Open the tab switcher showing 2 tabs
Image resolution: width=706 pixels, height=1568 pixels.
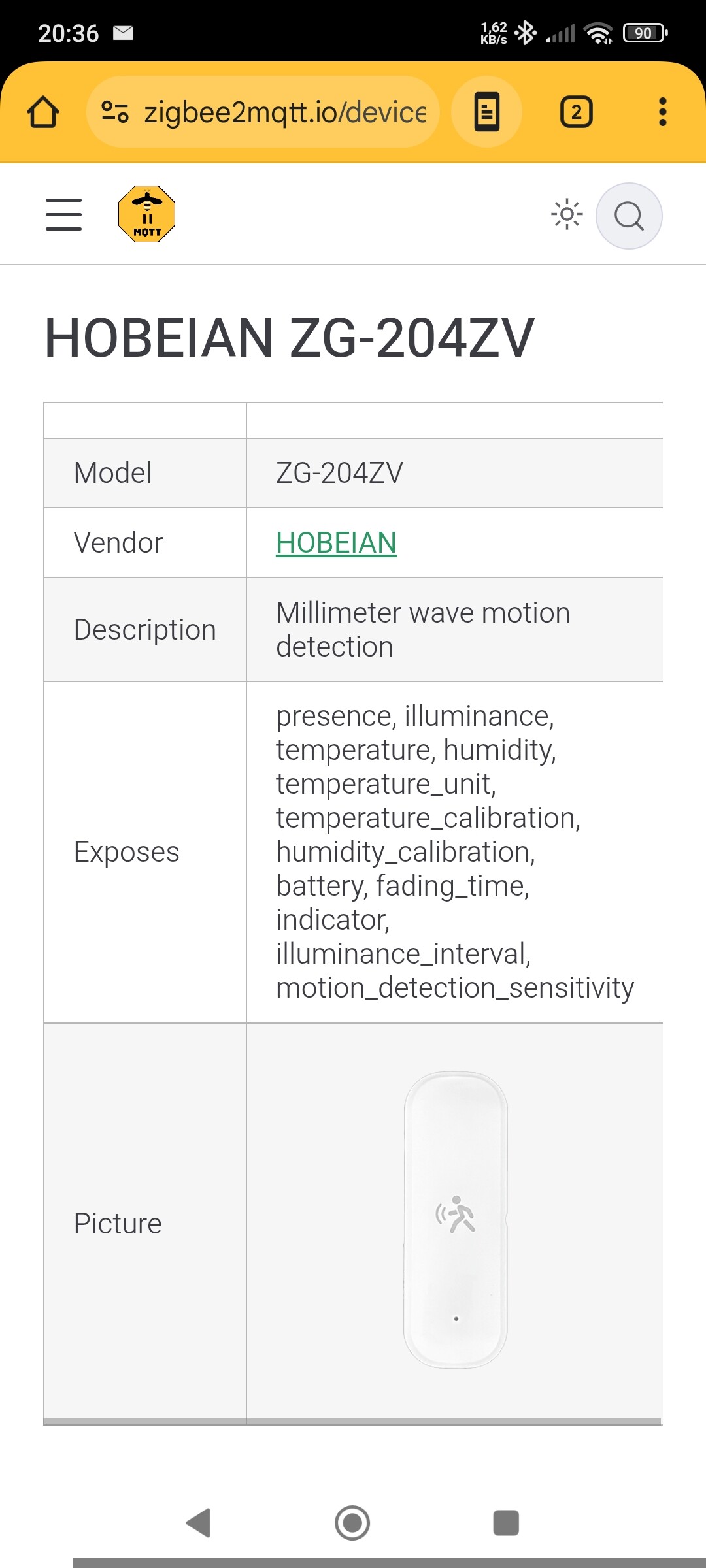point(576,112)
